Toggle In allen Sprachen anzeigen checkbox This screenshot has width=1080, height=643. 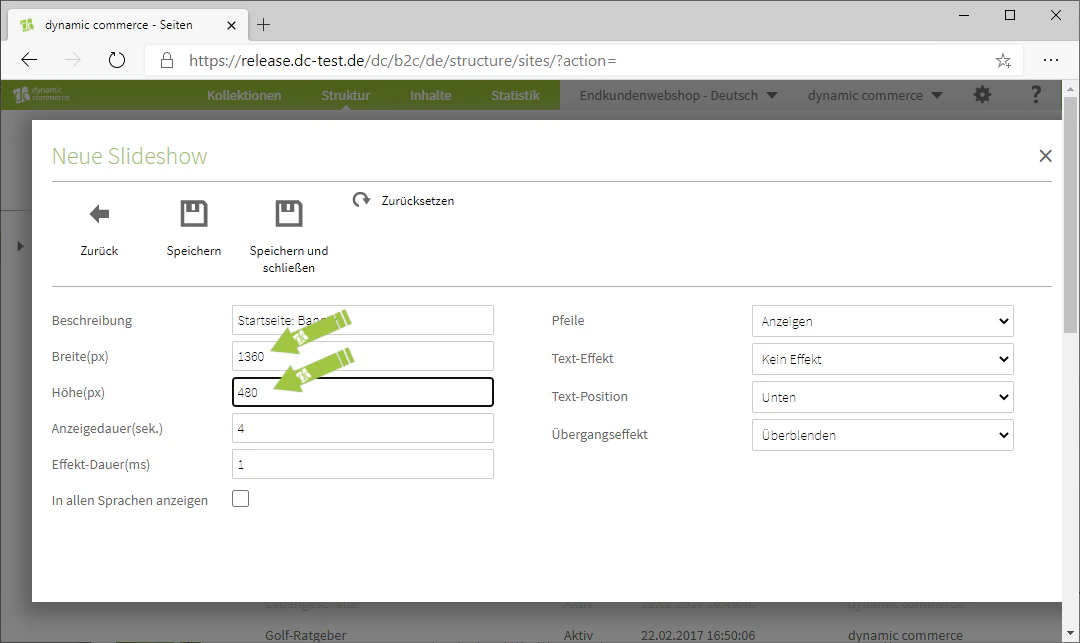pos(240,498)
